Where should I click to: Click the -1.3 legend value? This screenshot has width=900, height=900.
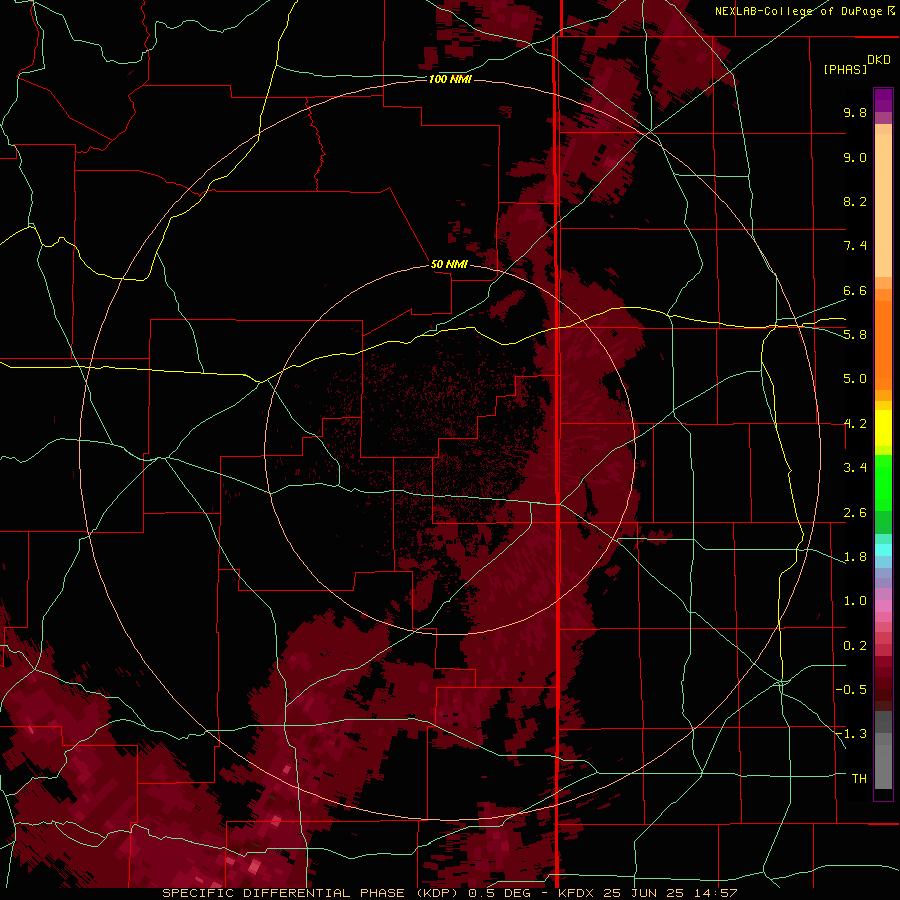[851, 734]
